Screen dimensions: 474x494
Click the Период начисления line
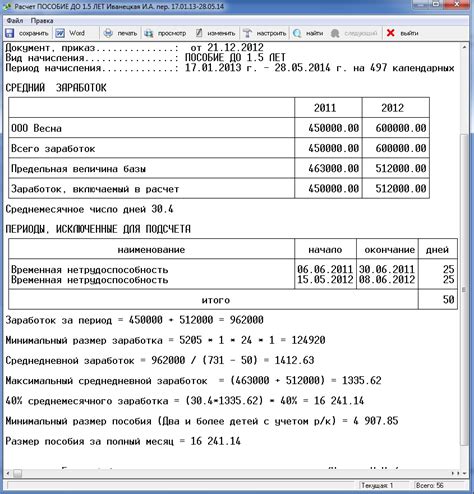(230, 68)
